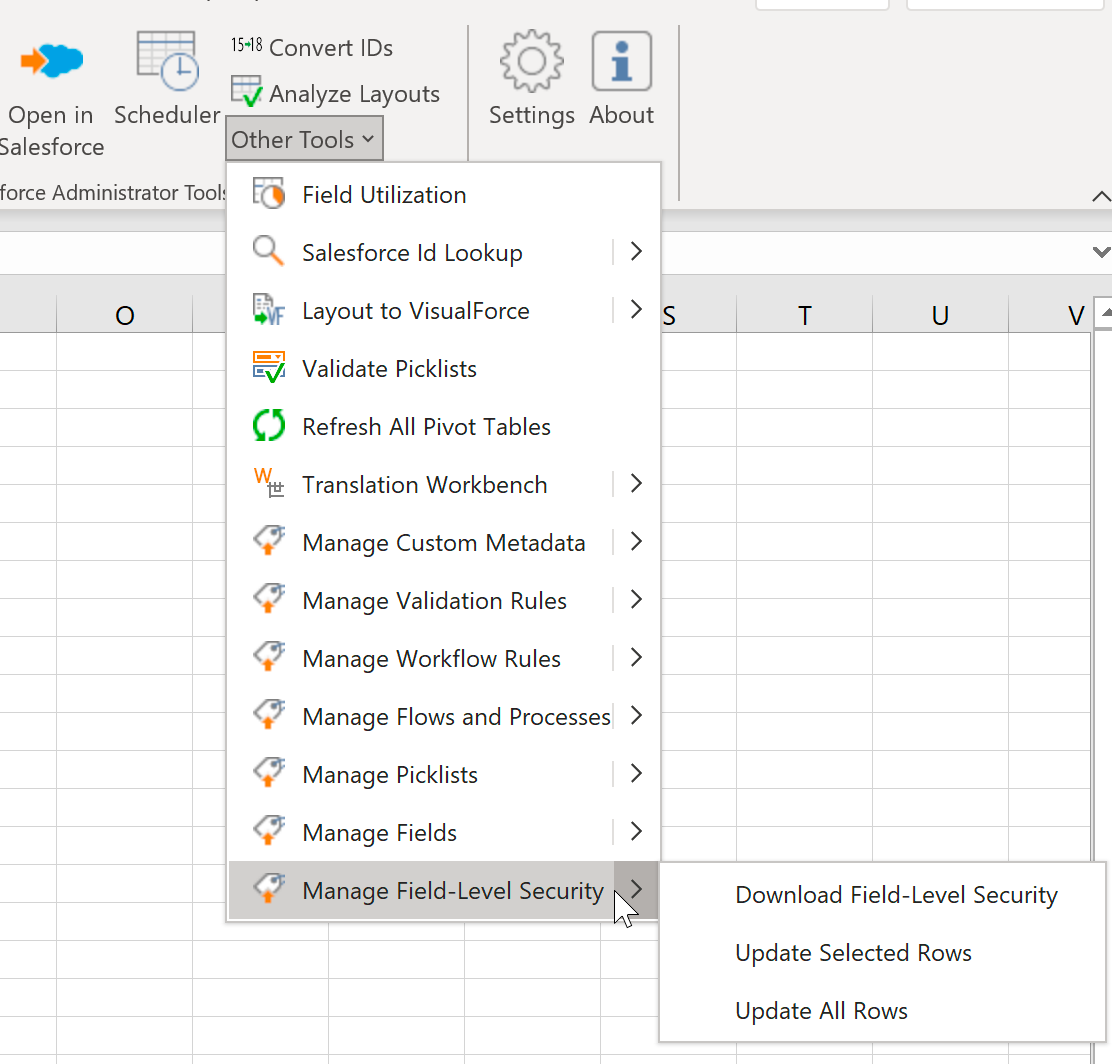This screenshot has width=1112, height=1064.
Task: Click the Validate Picklists icon
Action: 269,369
